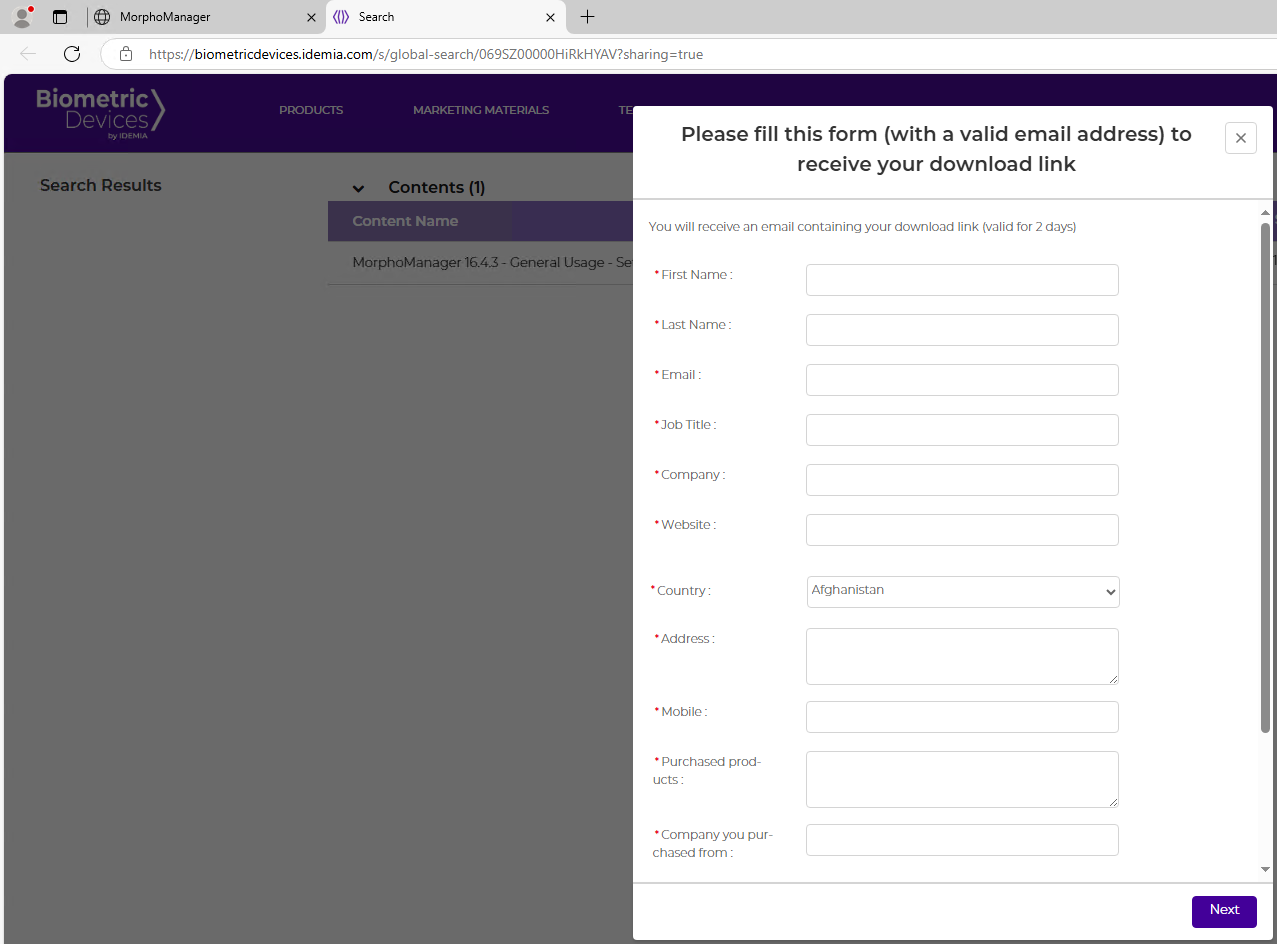
Task: Click the Content Name column header
Action: click(405, 221)
